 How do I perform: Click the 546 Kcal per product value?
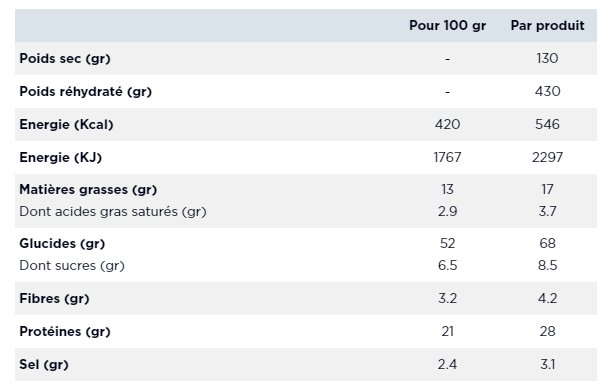(x=547, y=124)
